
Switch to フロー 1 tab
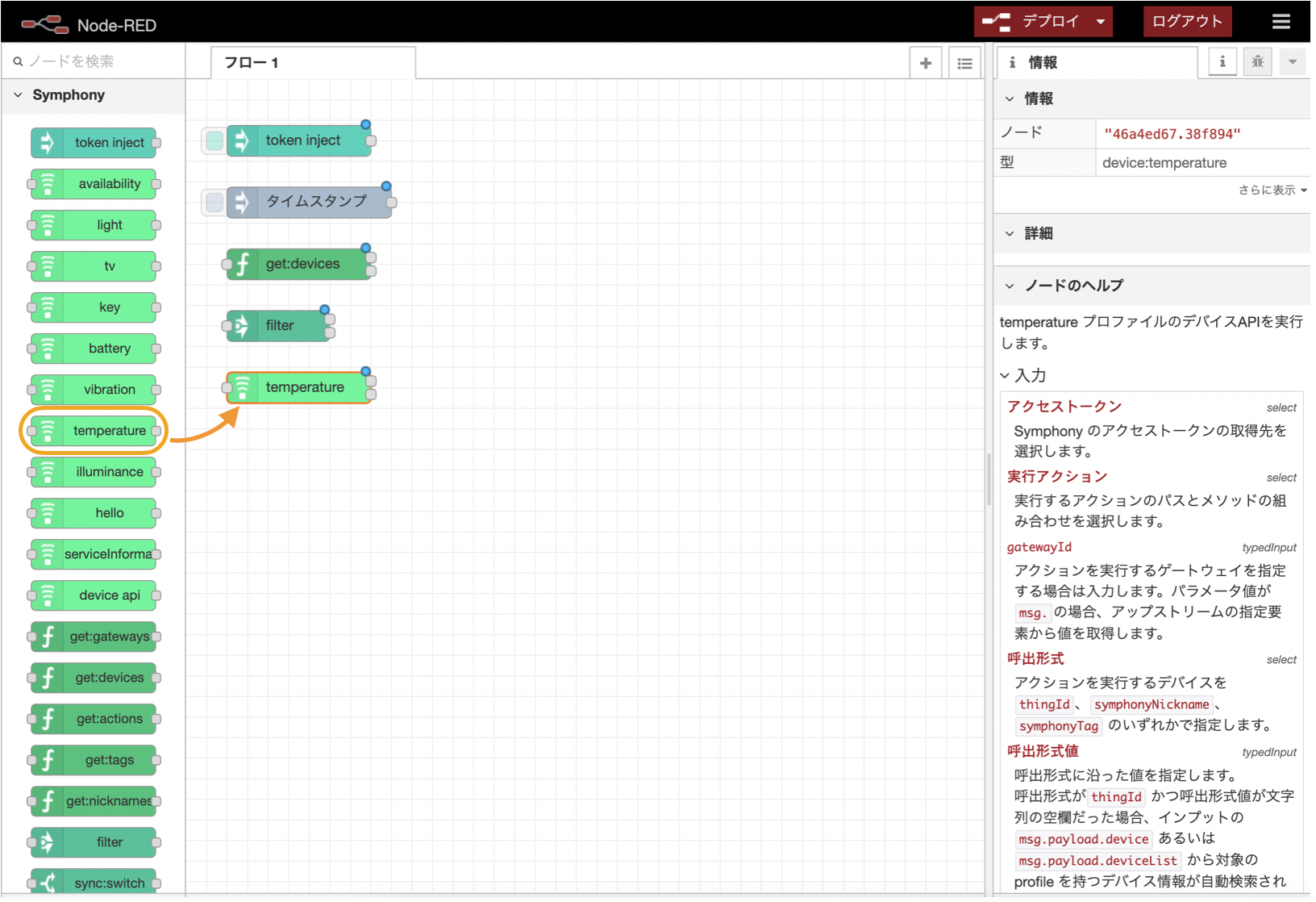tap(314, 63)
